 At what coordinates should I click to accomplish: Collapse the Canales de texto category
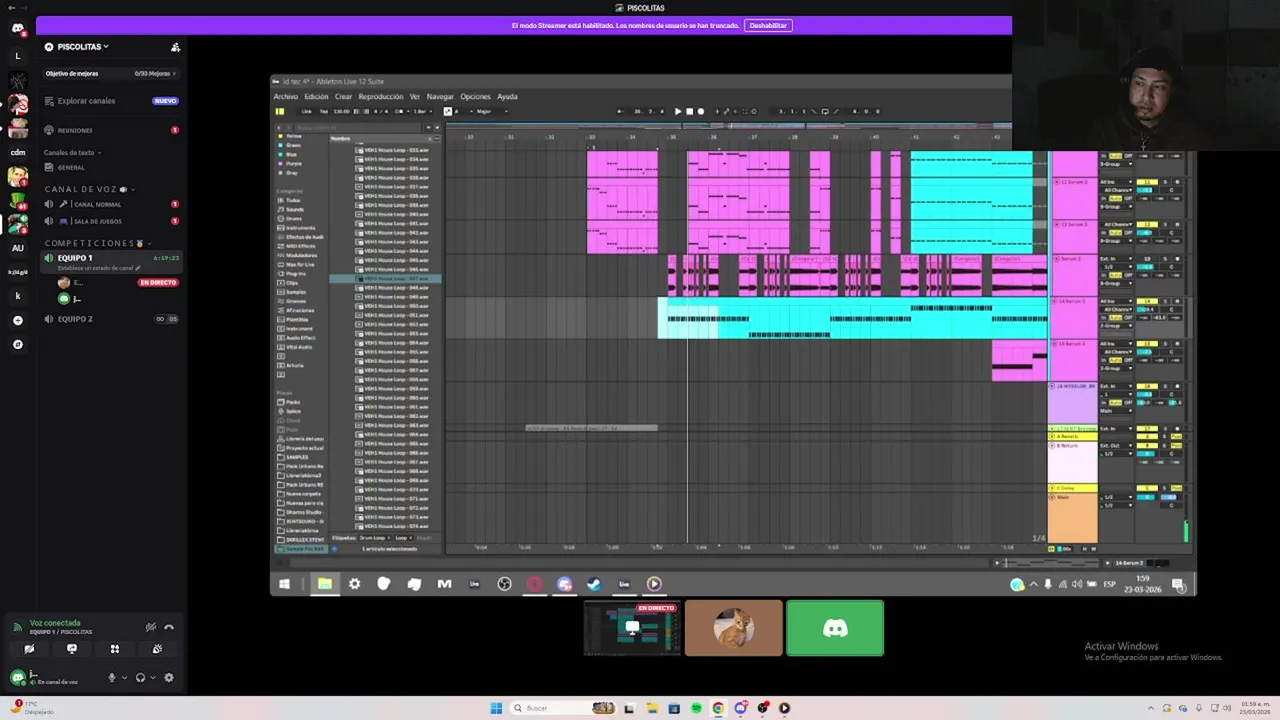[72, 153]
